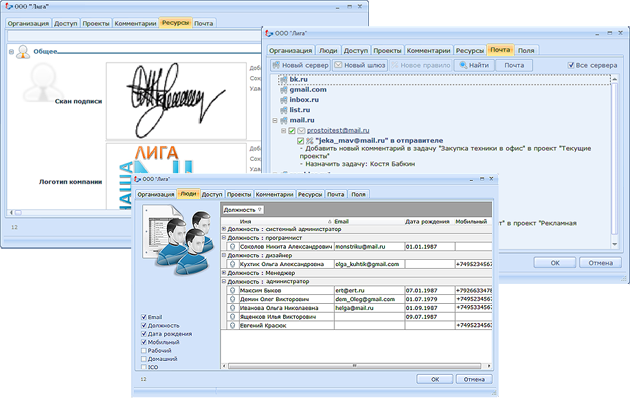Open Доступ tab in back window
The height and width of the screenshot is (398, 630).
click(65, 23)
